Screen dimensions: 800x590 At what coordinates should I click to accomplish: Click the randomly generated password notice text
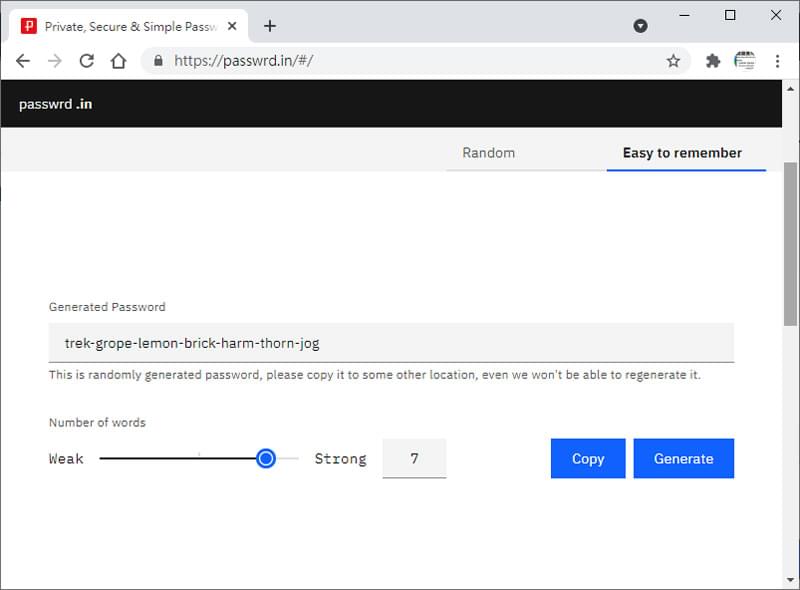[x=374, y=375]
